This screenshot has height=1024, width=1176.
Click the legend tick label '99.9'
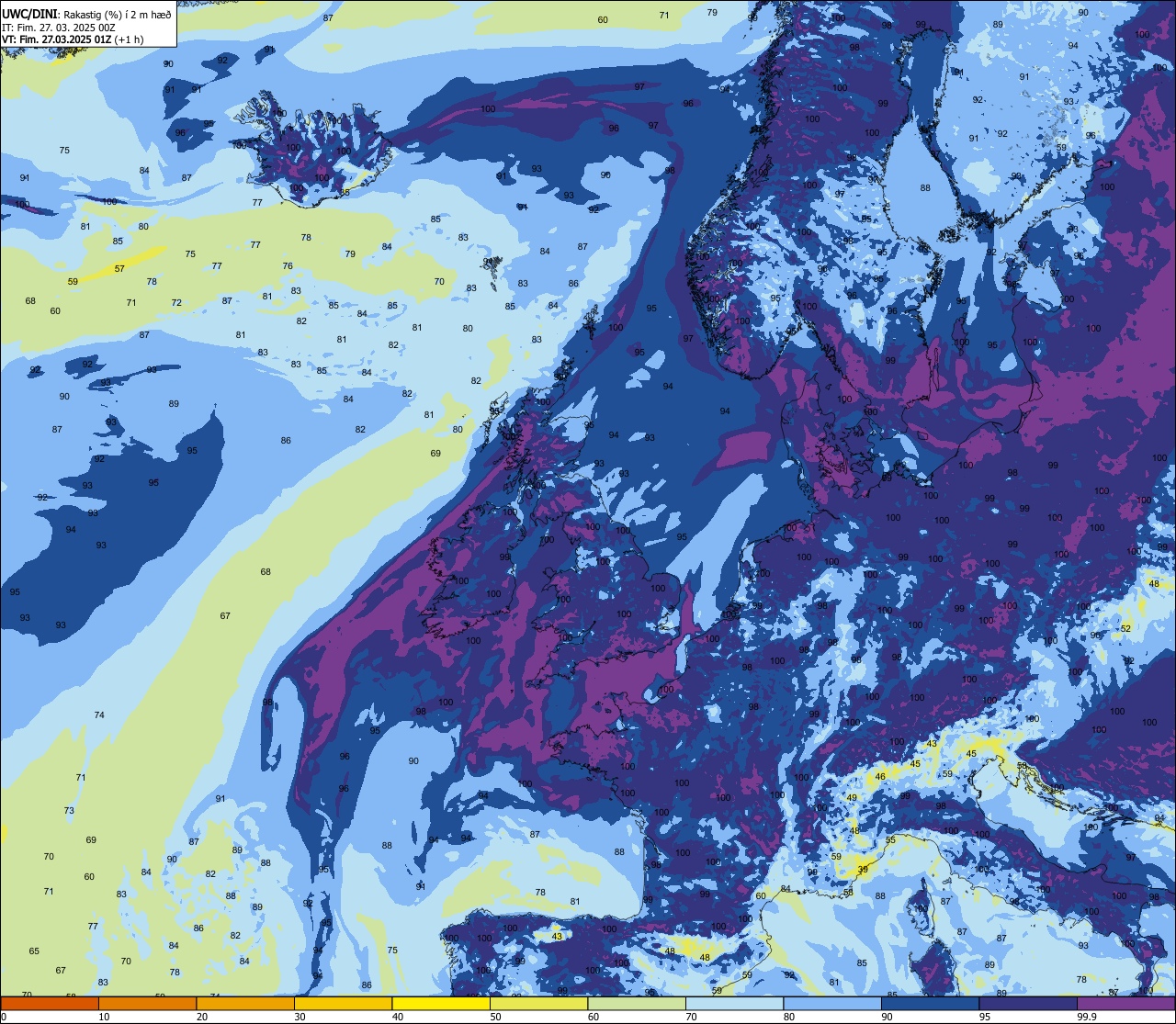1087,1017
